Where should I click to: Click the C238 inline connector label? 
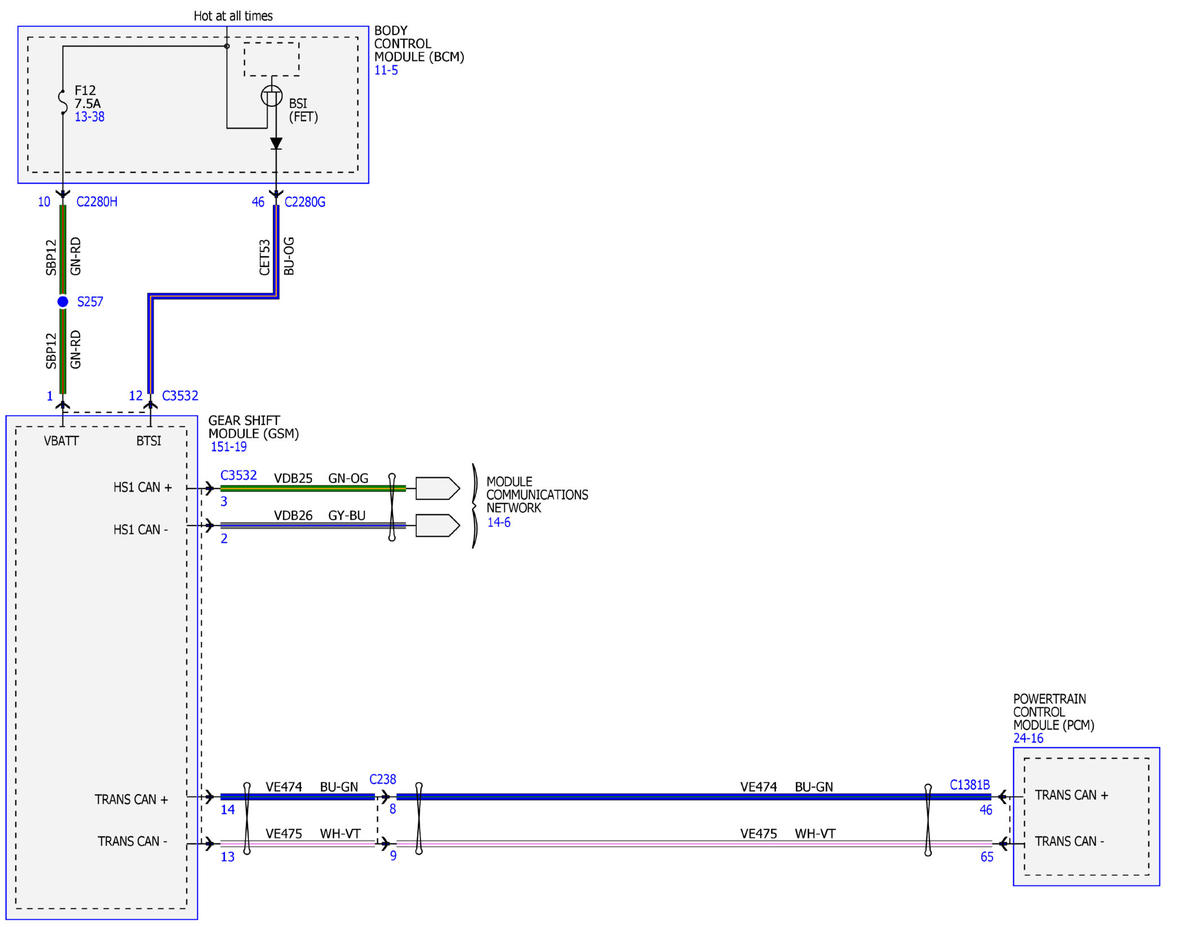click(382, 778)
